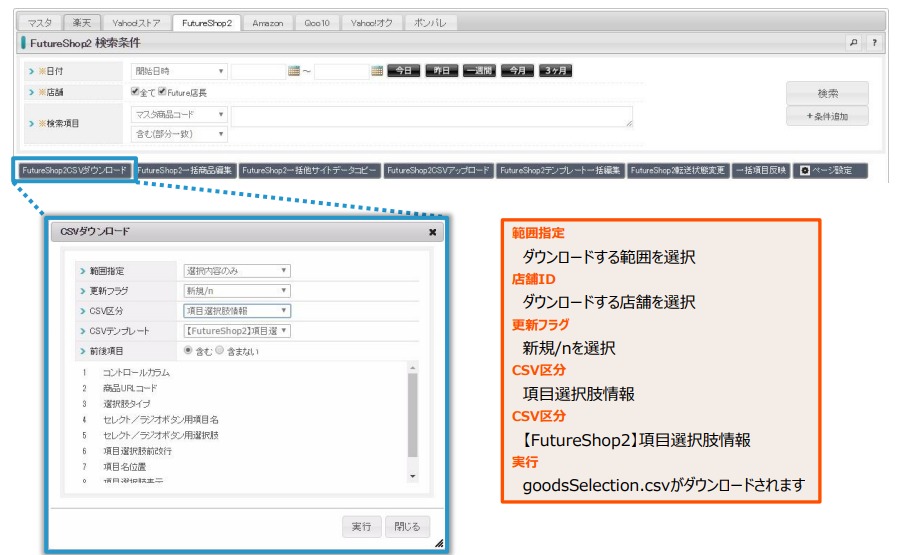Viewport: 902px width, 555px height.
Task: Select the 含む radio button
Action: 188,350
